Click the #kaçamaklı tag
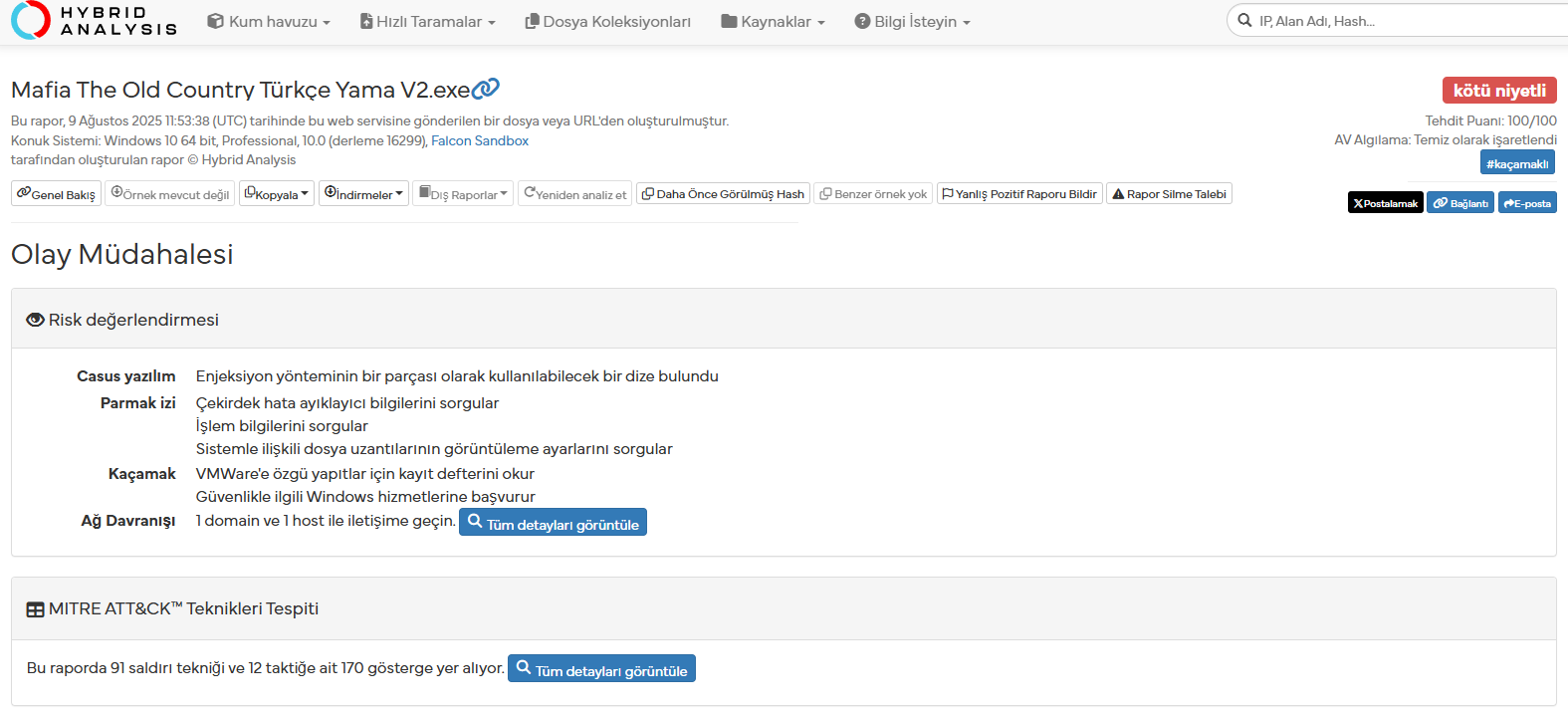The image size is (1568, 714). (1517, 163)
